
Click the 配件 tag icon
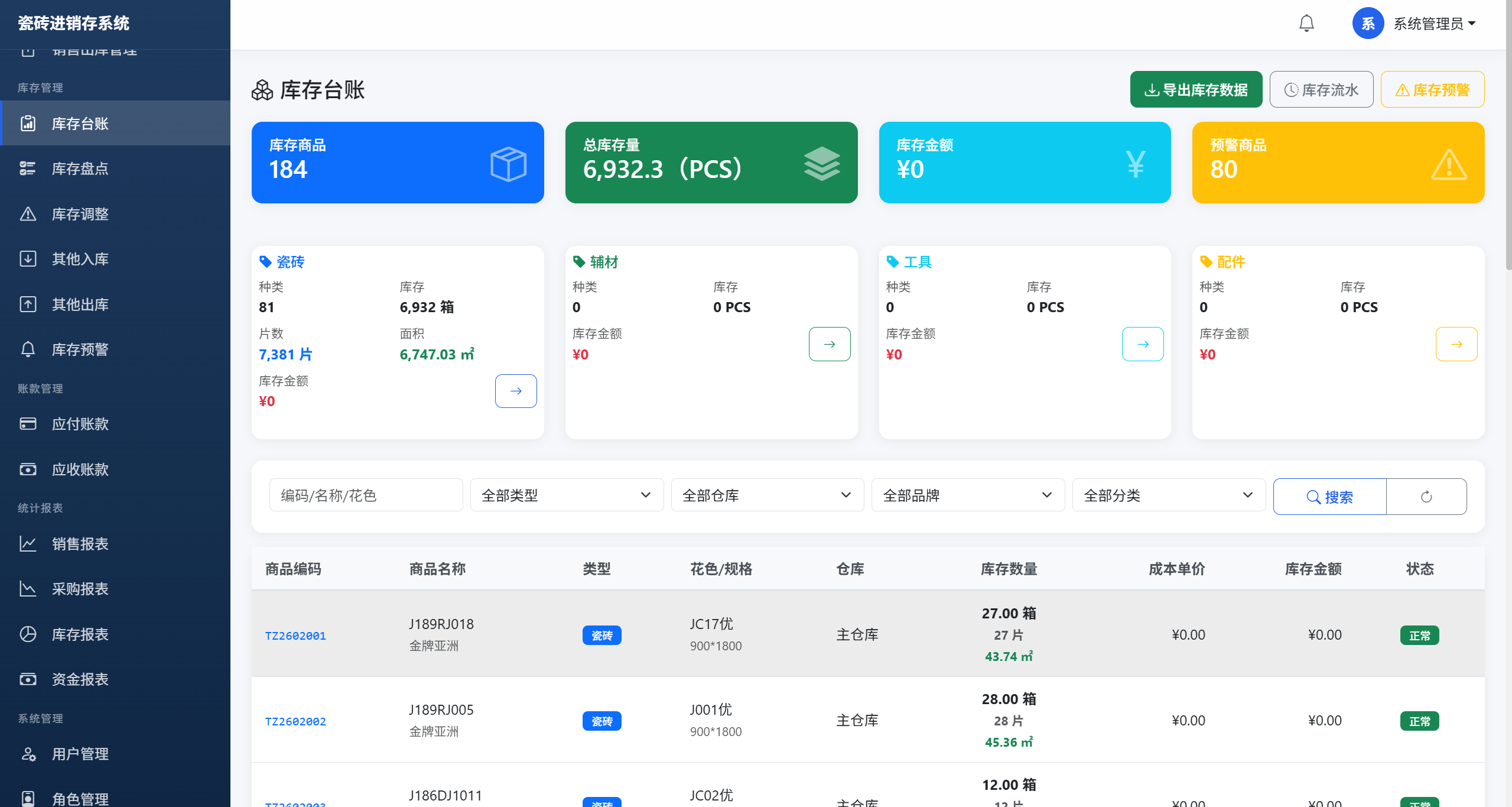point(1207,262)
